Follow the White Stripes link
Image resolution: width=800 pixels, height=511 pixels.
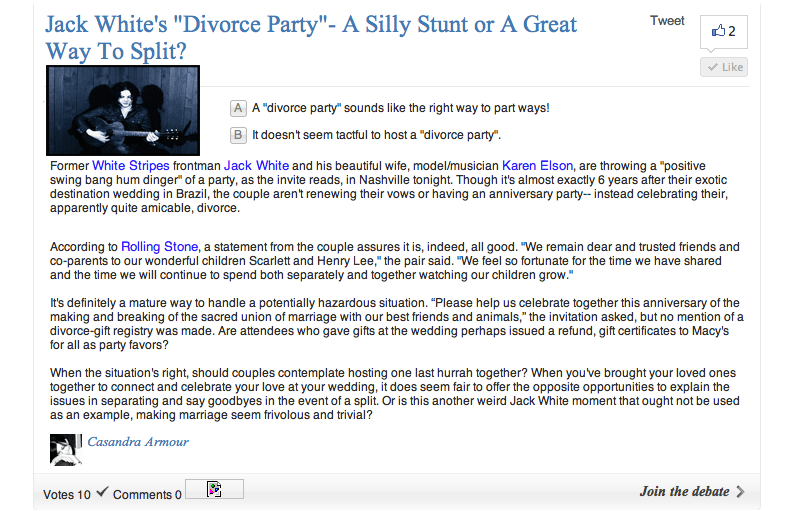click(x=130, y=166)
